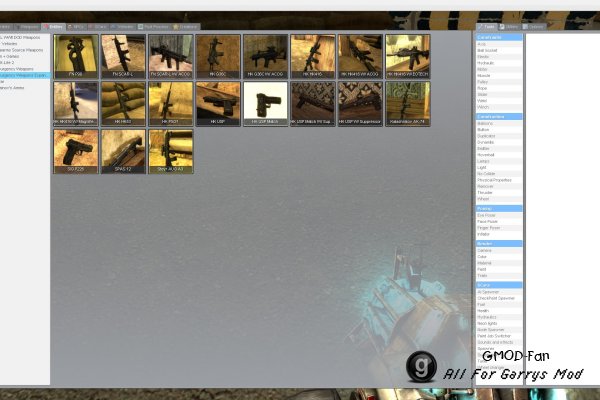Screen dimensions: 600x400
Task: Select the Finger Poser tool
Action: (x=499, y=228)
